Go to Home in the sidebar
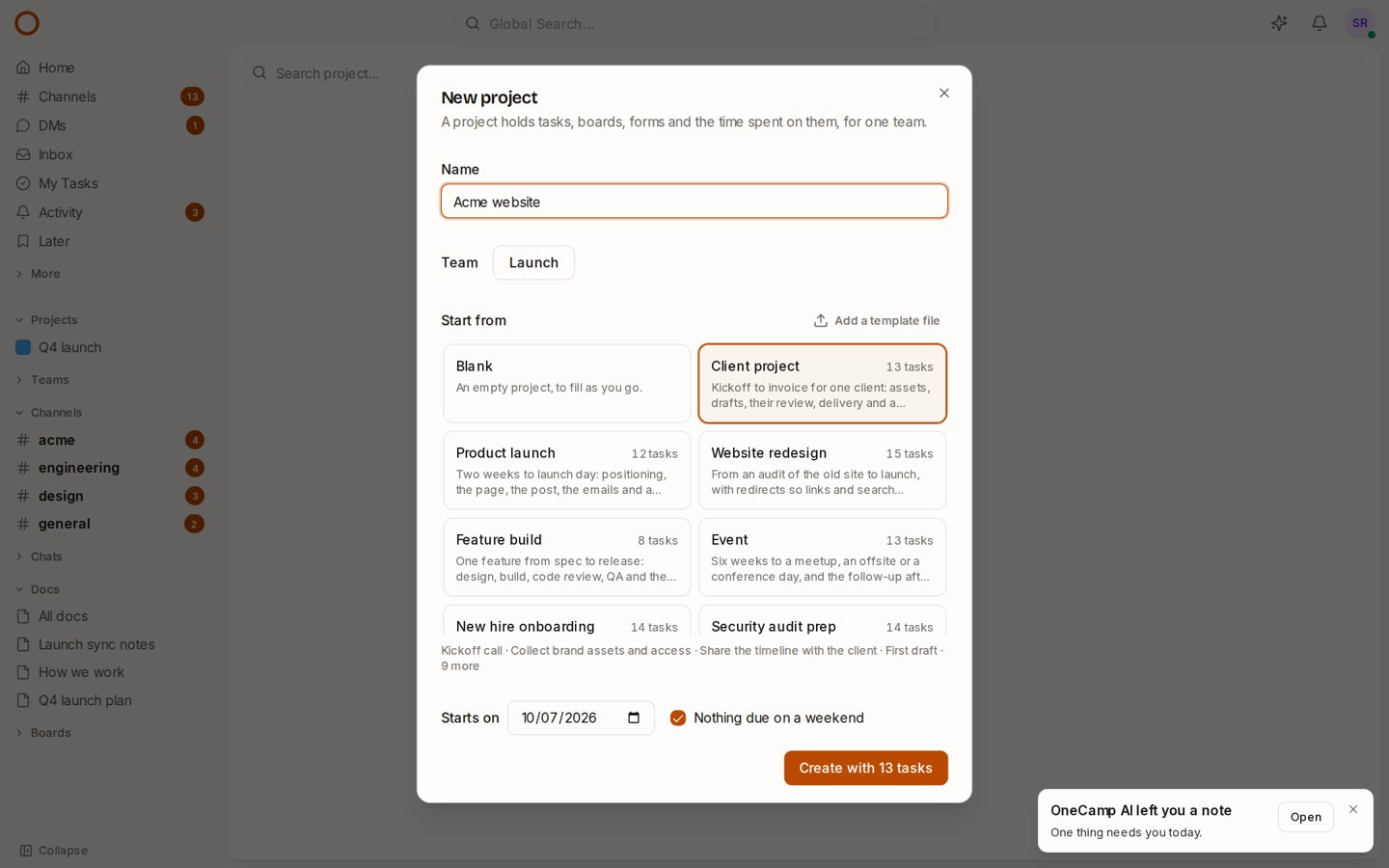The image size is (1389, 868). coord(110,68)
